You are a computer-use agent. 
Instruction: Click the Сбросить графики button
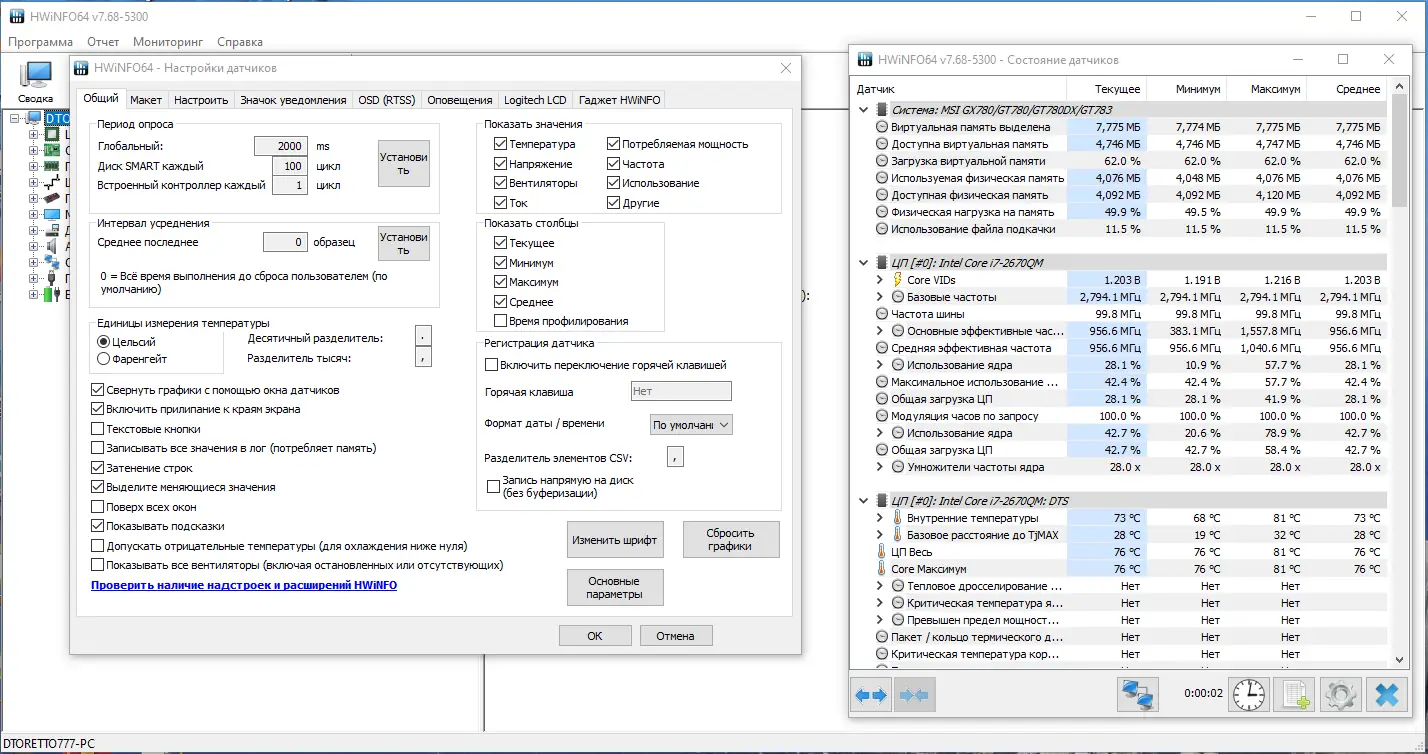tap(731, 540)
